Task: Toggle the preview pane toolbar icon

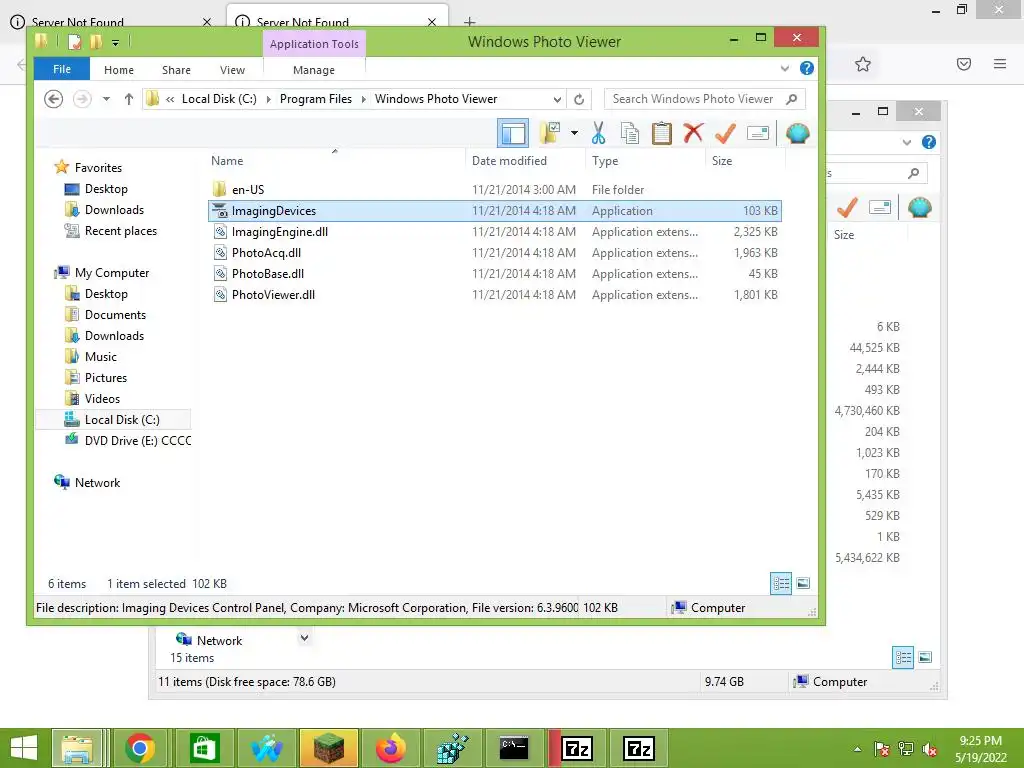Action: [x=513, y=133]
